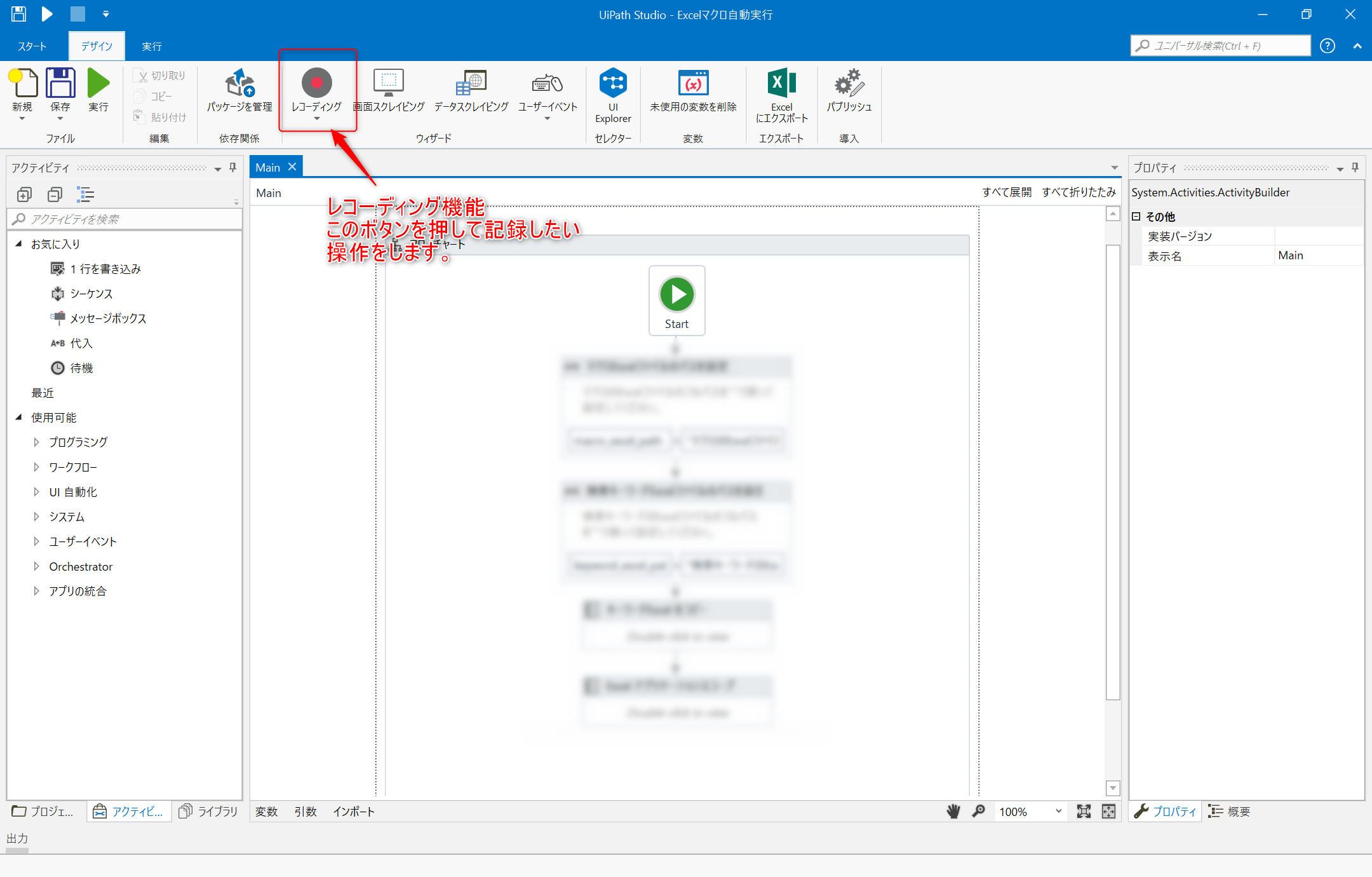Click すべて展開 expand all link
Image resolution: width=1372 pixels, height=877 pixels.
[x=1007, y=193]
